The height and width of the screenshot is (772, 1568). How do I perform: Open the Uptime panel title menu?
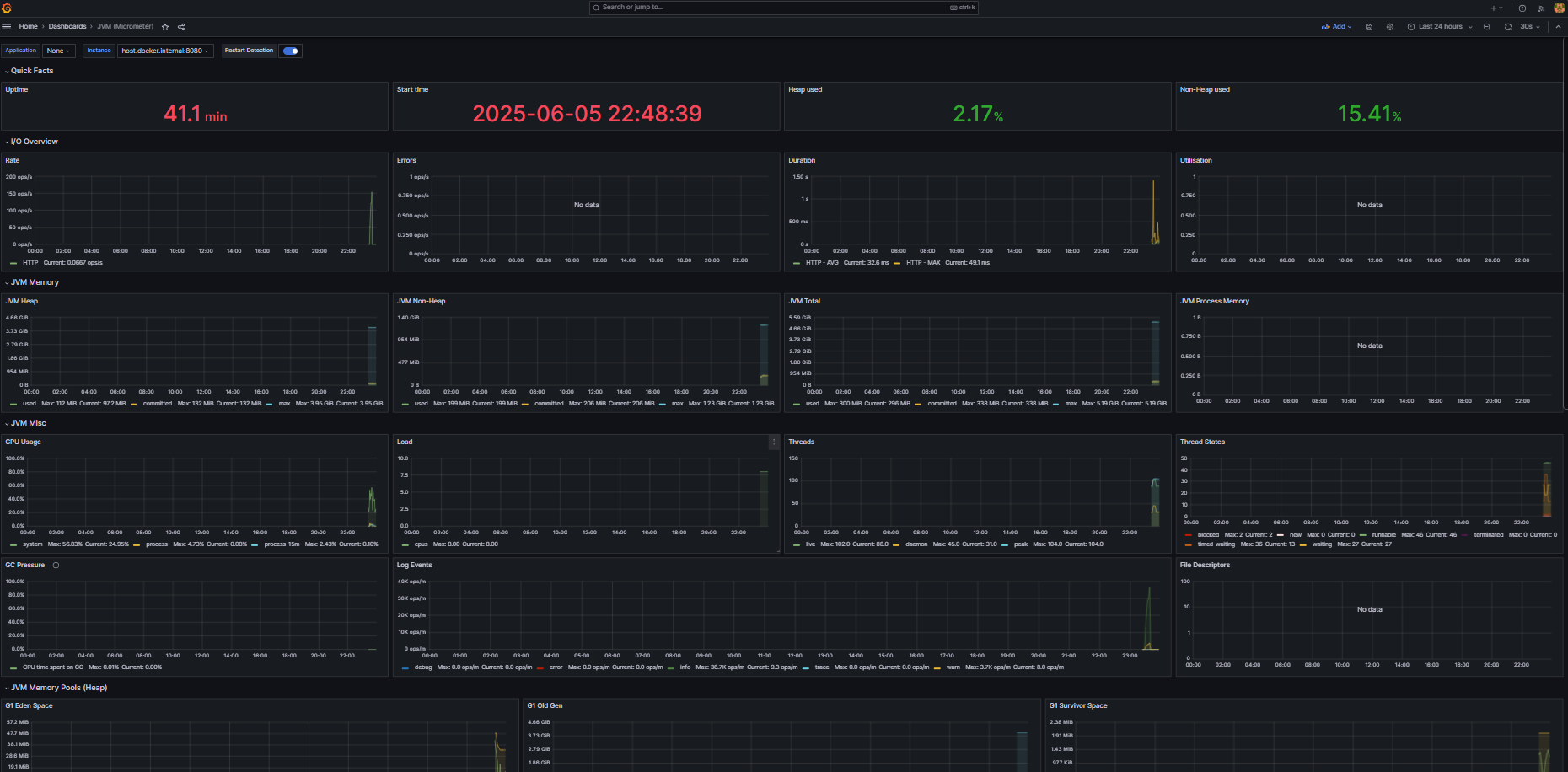(17, 89)
